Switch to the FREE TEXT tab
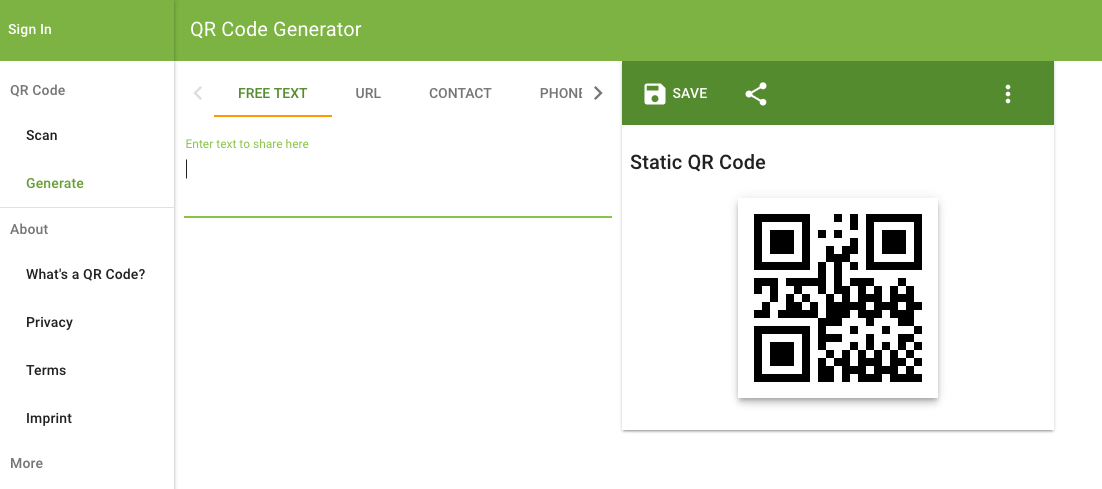The width and height of the screenshot is (1102, 489). coord(273,93)
